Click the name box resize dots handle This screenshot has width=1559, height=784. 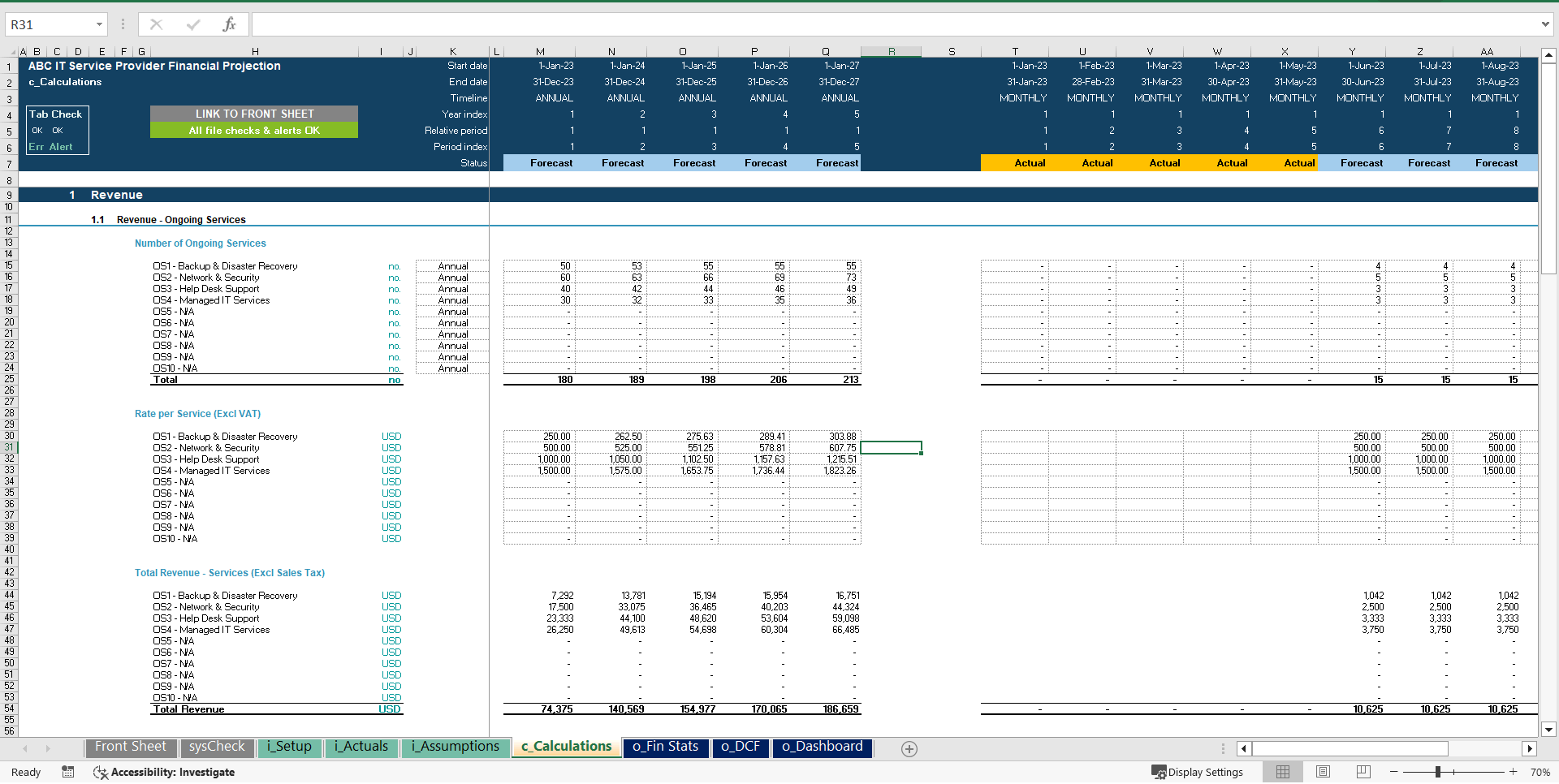pos(123,24)
